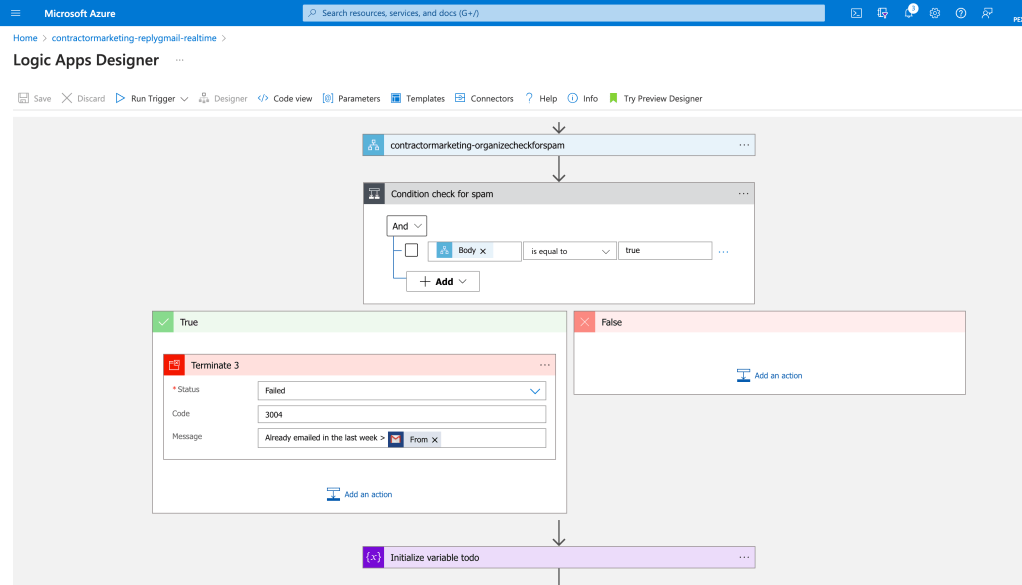Switch to Code view
This screenshot has width=1022, height=585.
285,98
